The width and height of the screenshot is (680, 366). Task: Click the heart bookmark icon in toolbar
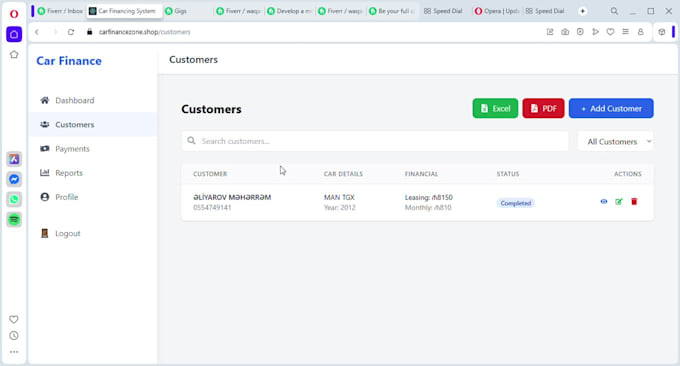pyautogui.click(x=610, y=32)
